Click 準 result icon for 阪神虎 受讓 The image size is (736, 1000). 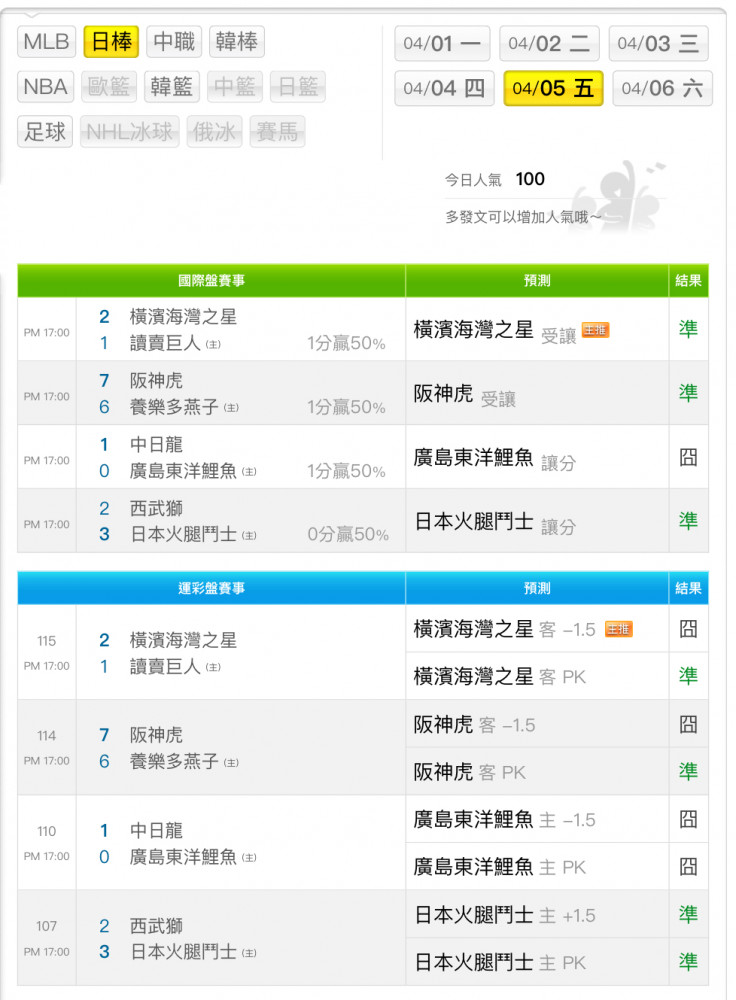(688, 393)
